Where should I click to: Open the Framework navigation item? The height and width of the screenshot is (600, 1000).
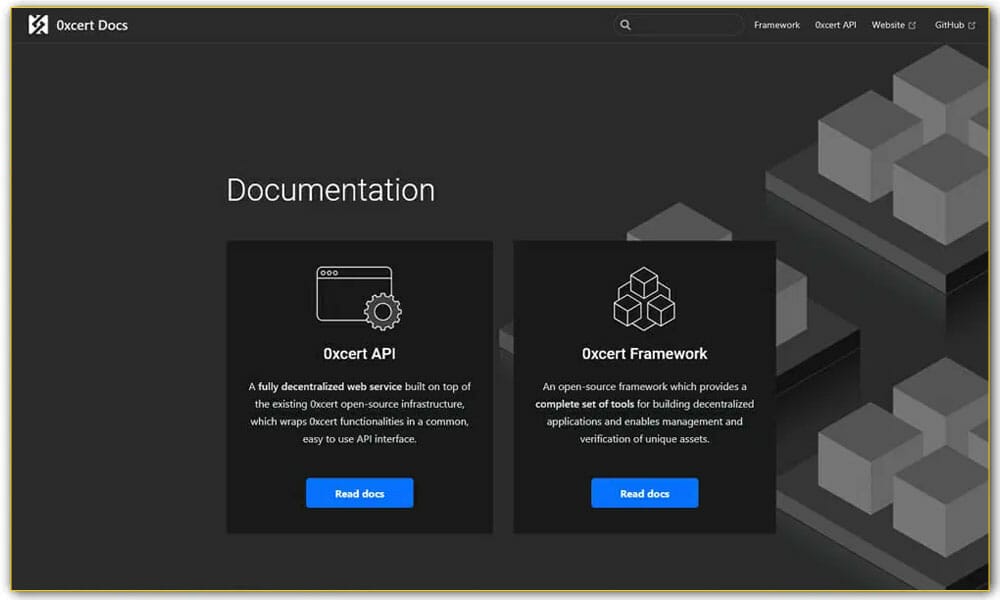point(776,24)
